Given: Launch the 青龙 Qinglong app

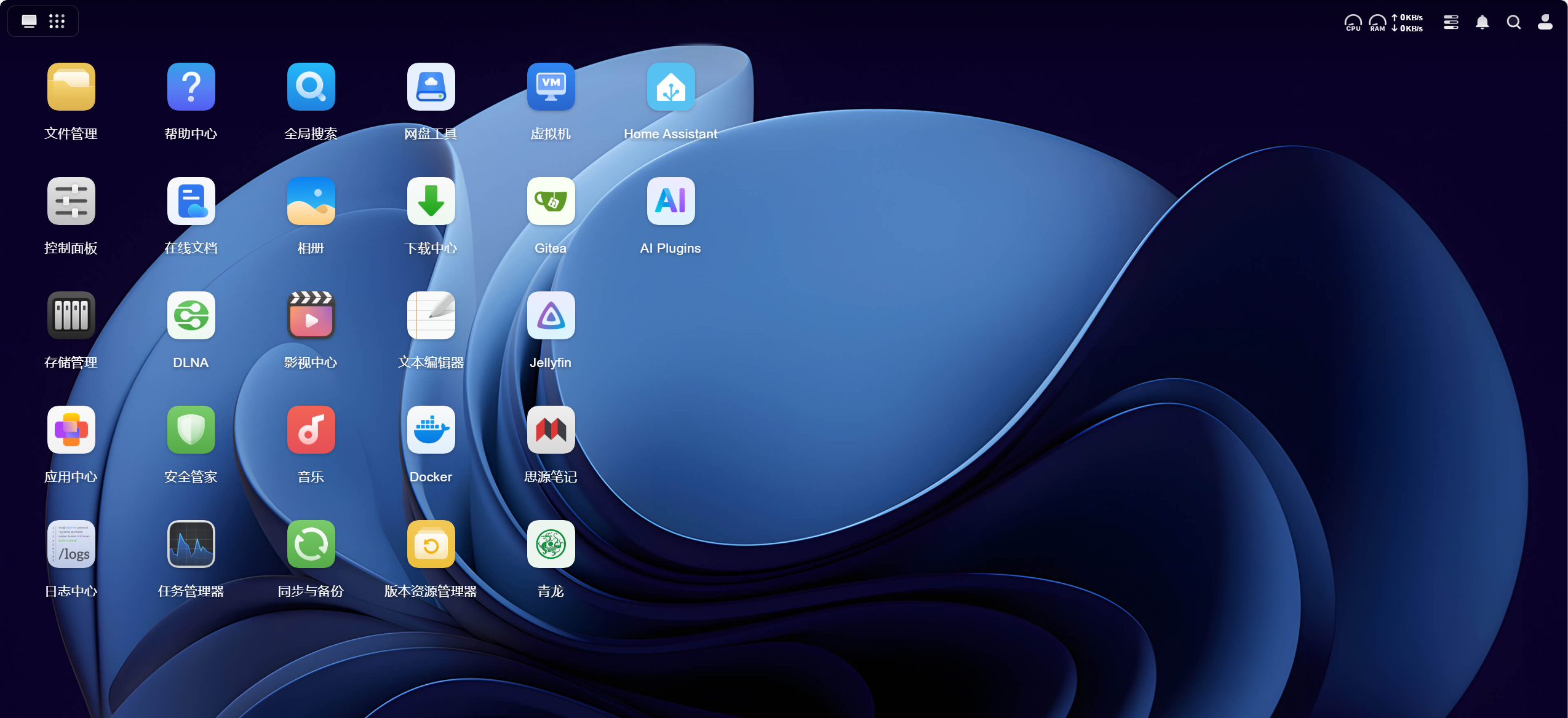Looking at the screenshot, I should click(x=551, y=544).
